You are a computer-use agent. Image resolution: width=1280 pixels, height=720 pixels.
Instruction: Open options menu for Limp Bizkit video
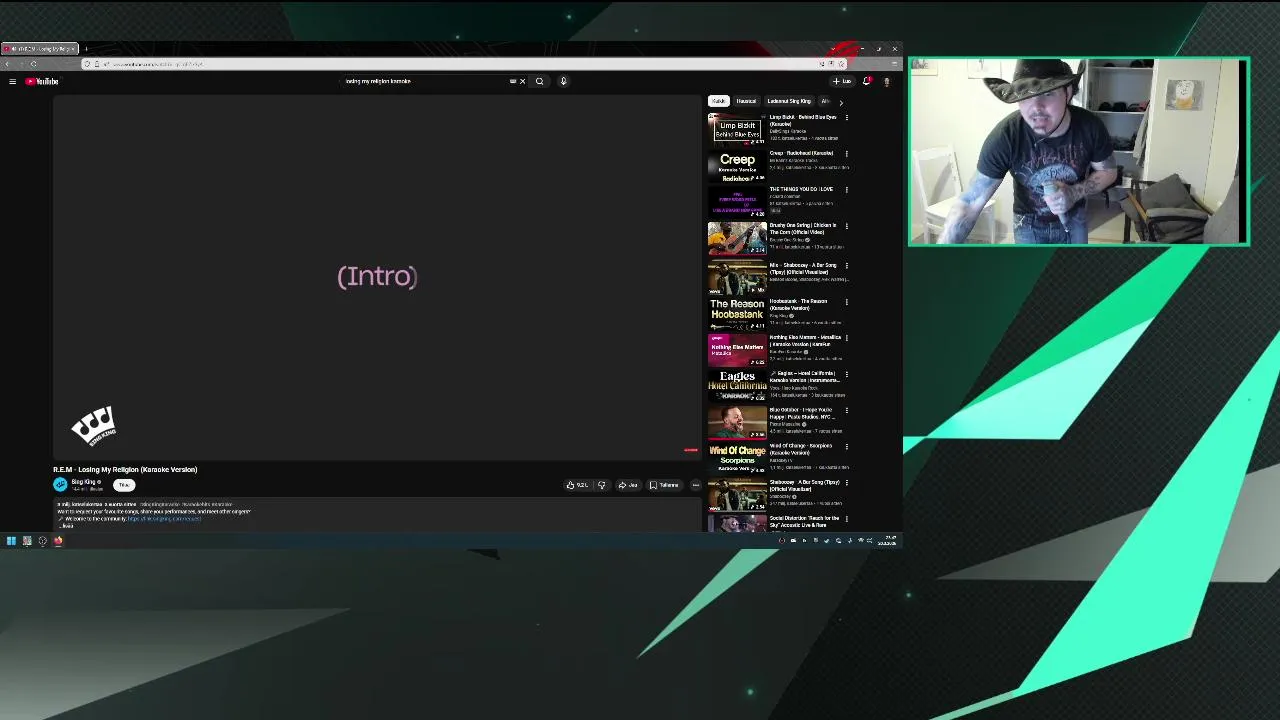coord(847,118)
